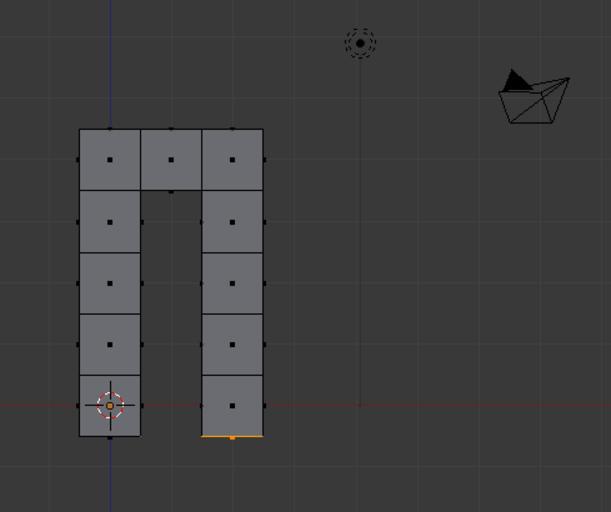Screen dimensions: 611x512
Task: Click the 3D cursor crosshair
Action: (110, 405)
